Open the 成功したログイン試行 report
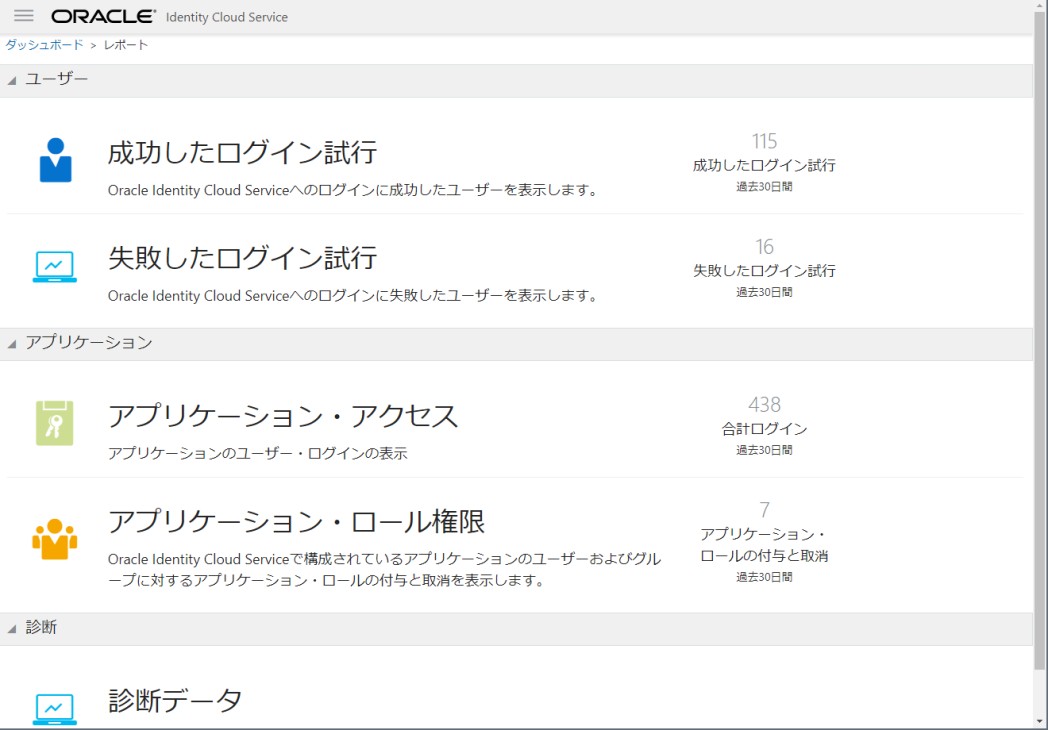This screenshot has height=730, width=1048. point(242,152)
